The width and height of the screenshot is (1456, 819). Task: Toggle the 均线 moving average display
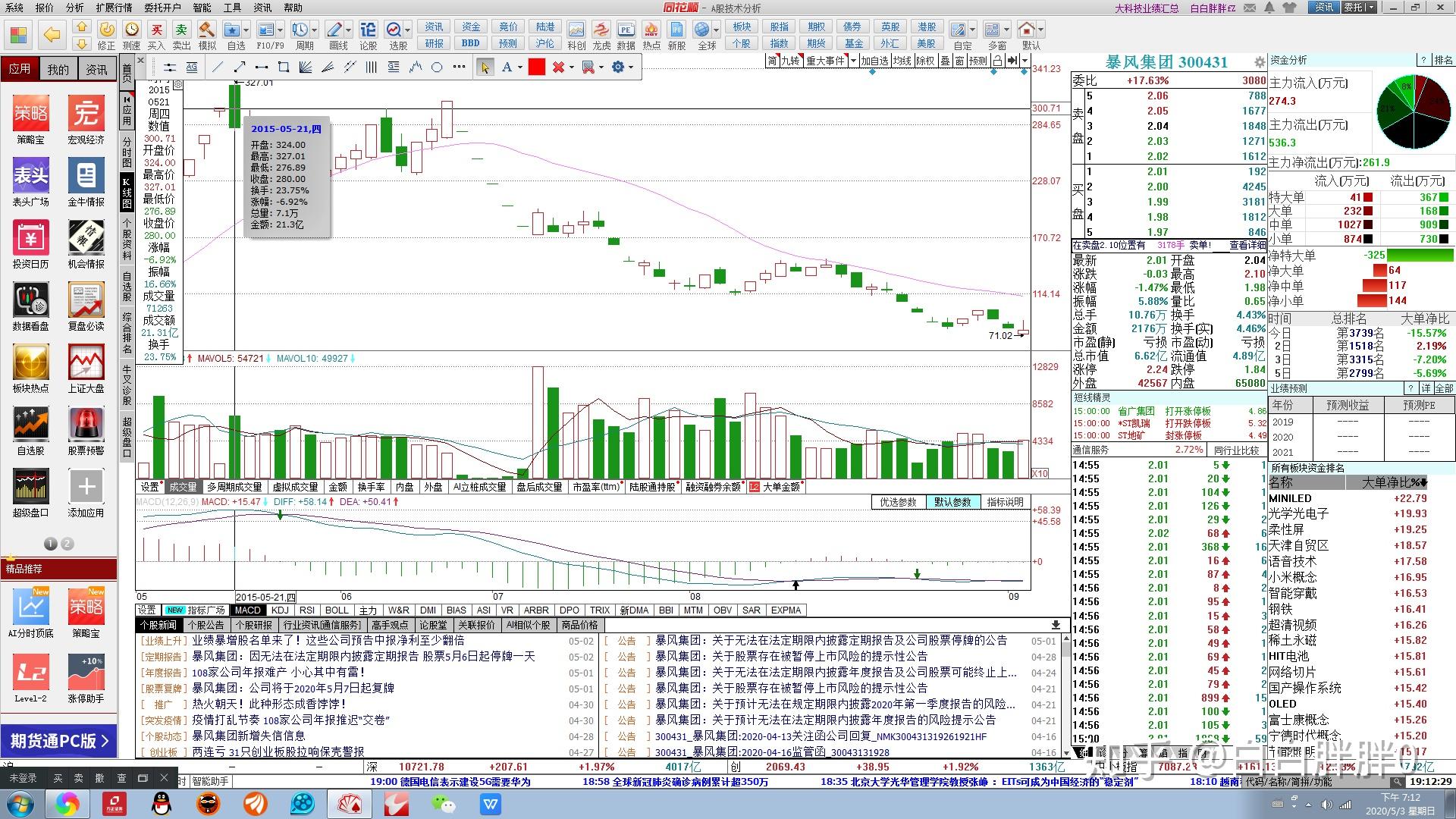coord(902,61)
